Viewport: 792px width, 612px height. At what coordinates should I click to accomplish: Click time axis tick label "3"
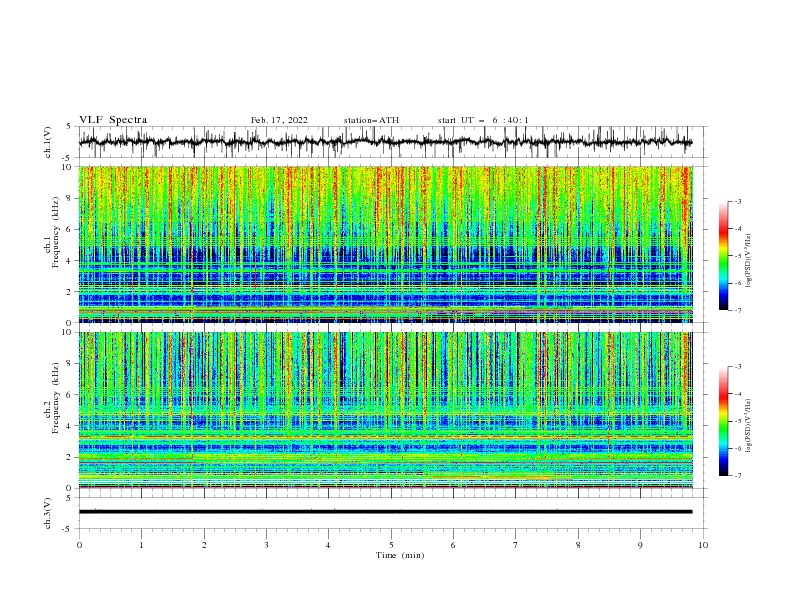pos(266,545)
